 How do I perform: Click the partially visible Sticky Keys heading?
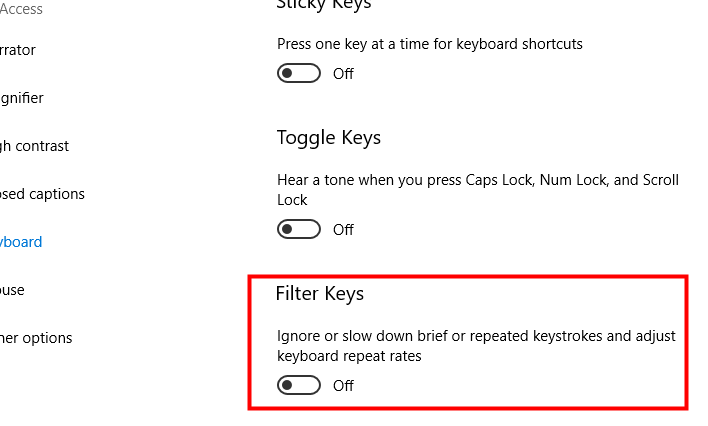323,5
